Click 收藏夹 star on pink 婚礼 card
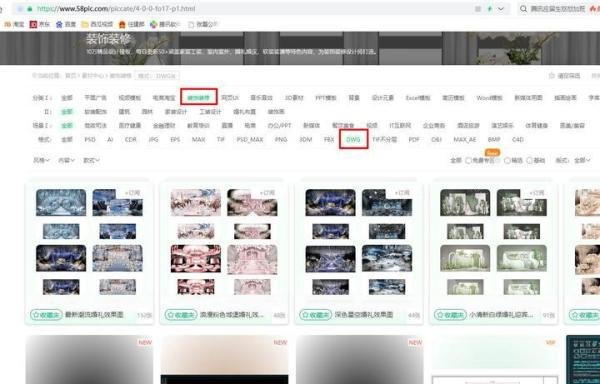The height and width of the screenshot is (384, 600). 181,315
